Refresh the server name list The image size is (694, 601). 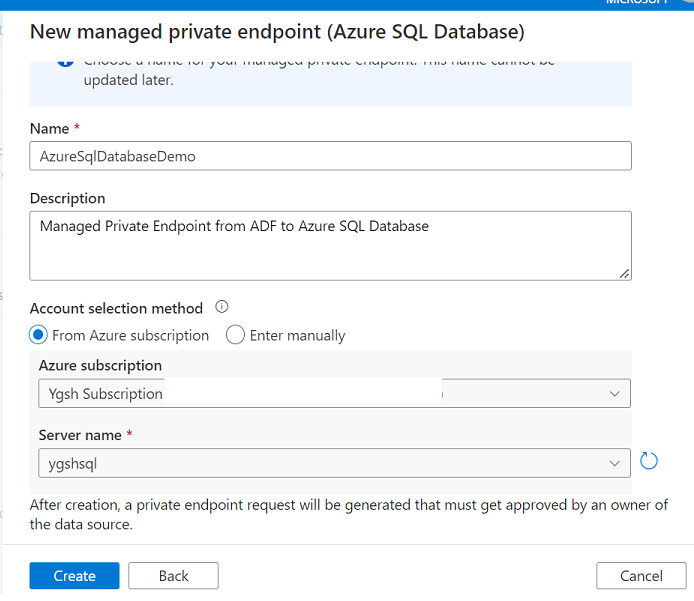(x=648, y=461)
